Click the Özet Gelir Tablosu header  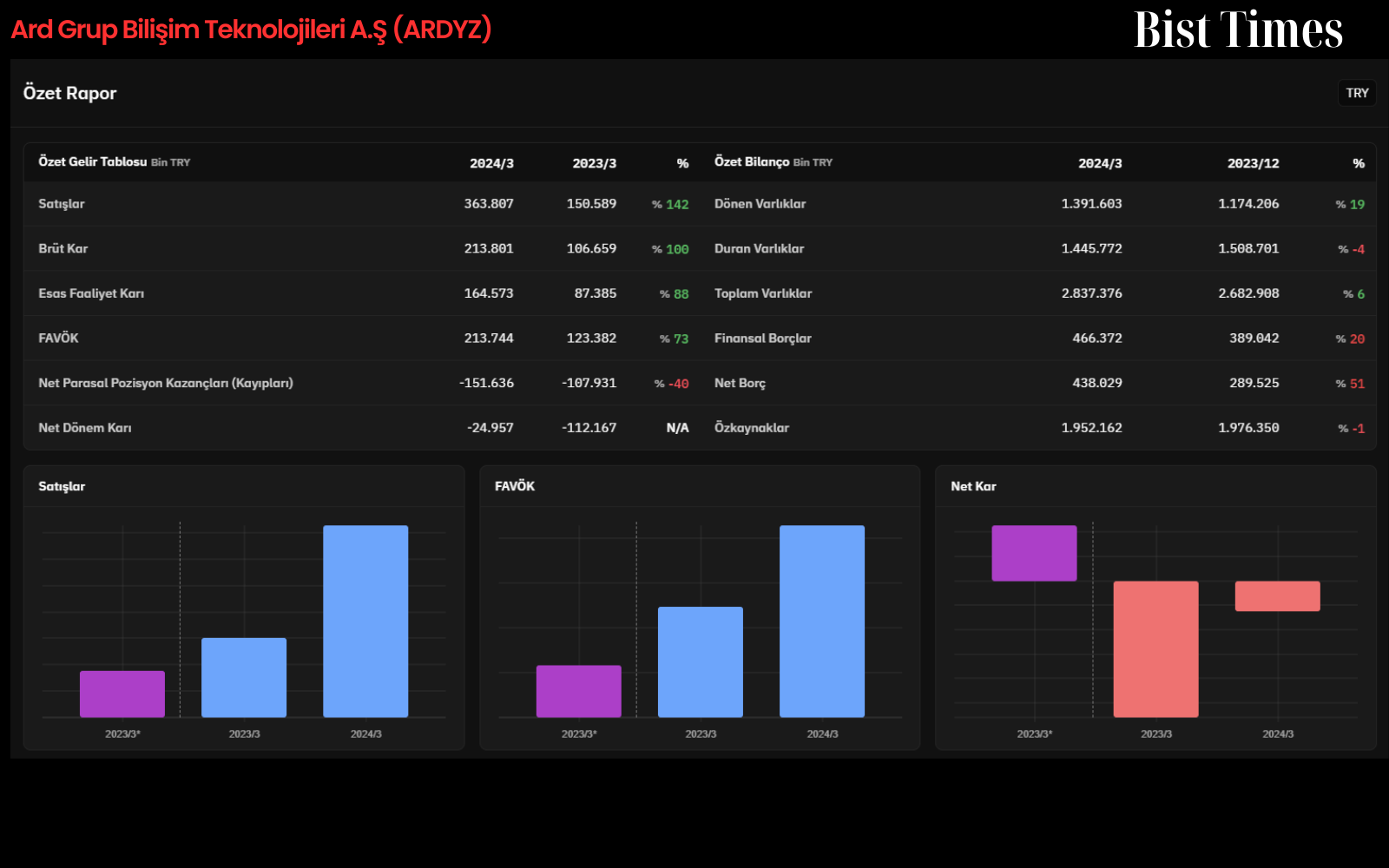(93, 161)
